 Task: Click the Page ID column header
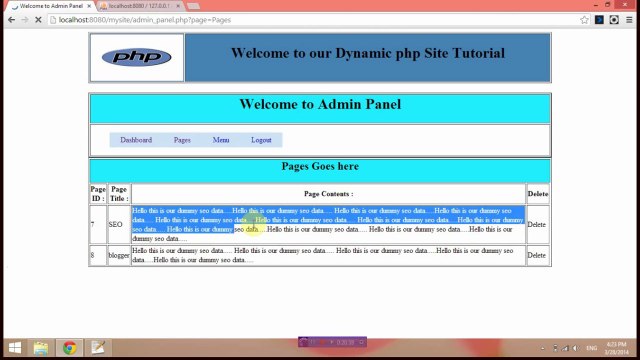(98, 194)
